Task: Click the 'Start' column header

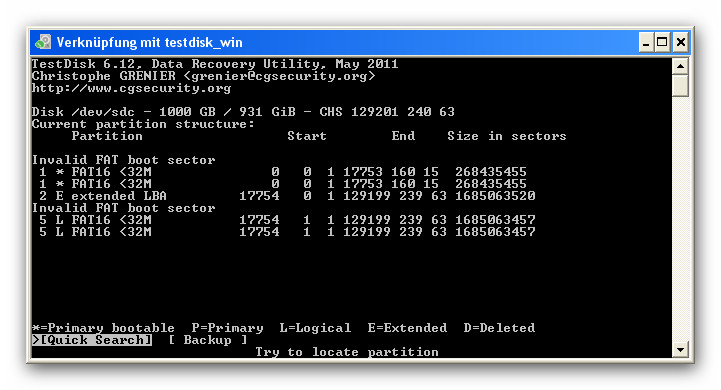Action: click(x=307, y=136)
